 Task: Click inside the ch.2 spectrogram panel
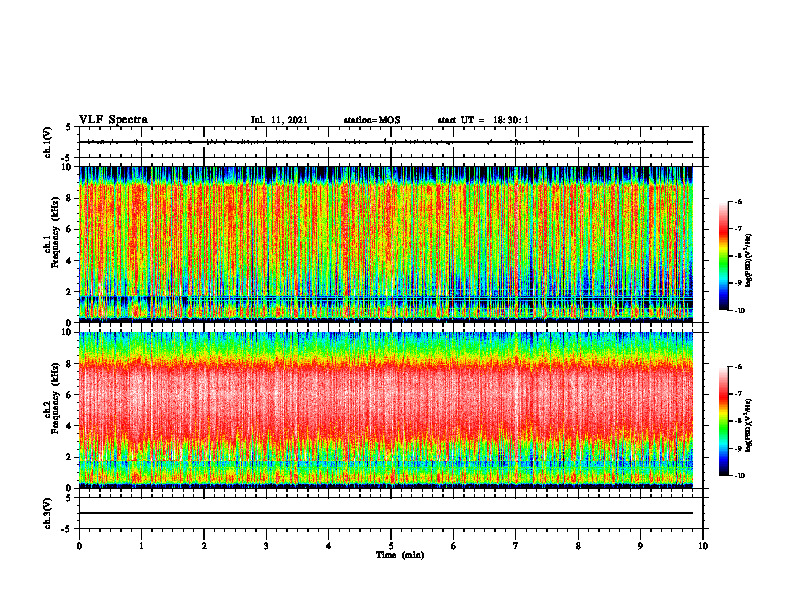tap(386, 410)
